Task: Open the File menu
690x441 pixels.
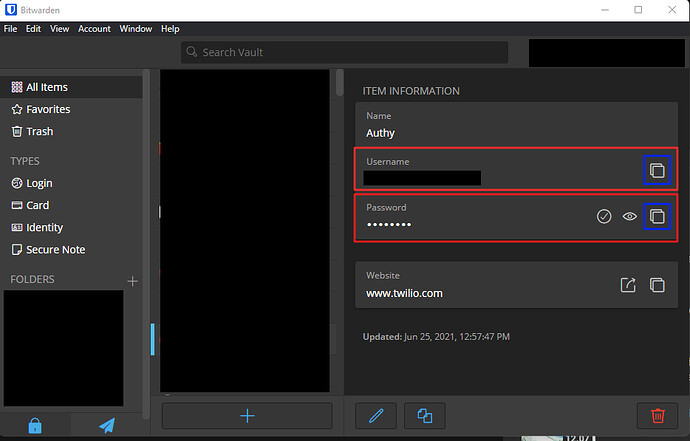Action: pyautogui.click(x=10, y=29)
